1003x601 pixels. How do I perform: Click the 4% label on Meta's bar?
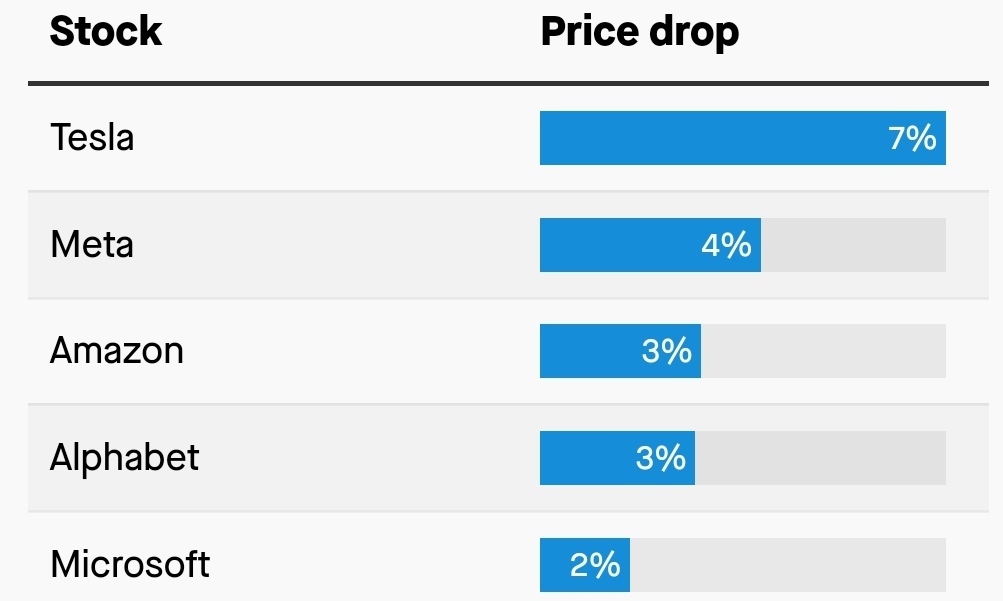point(726,245)
